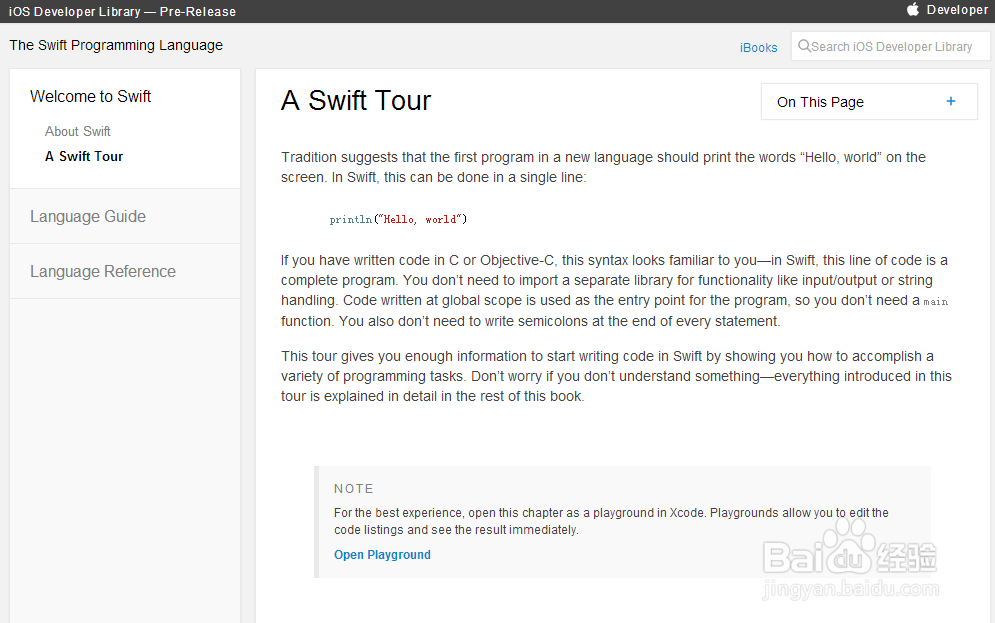Select Welcome to Swift section
This screenshot has width=995, height=623.
(90, 96)
